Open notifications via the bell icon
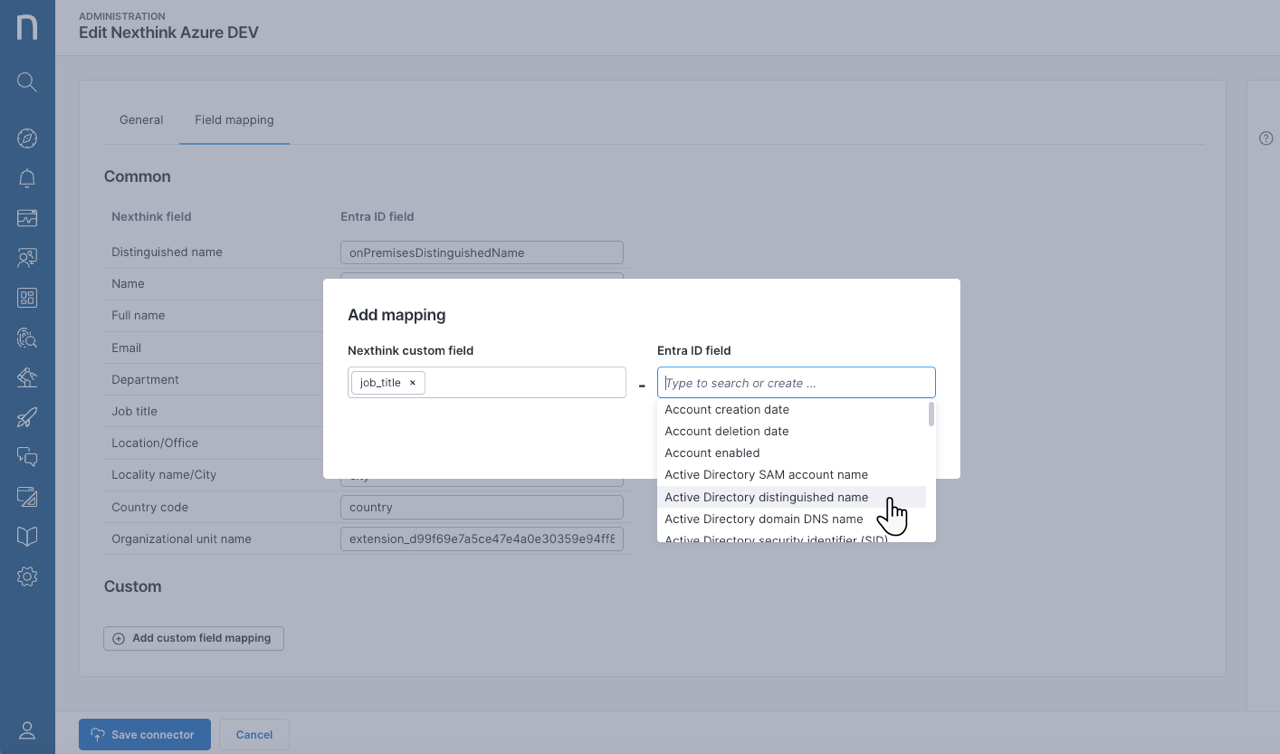 27,178
